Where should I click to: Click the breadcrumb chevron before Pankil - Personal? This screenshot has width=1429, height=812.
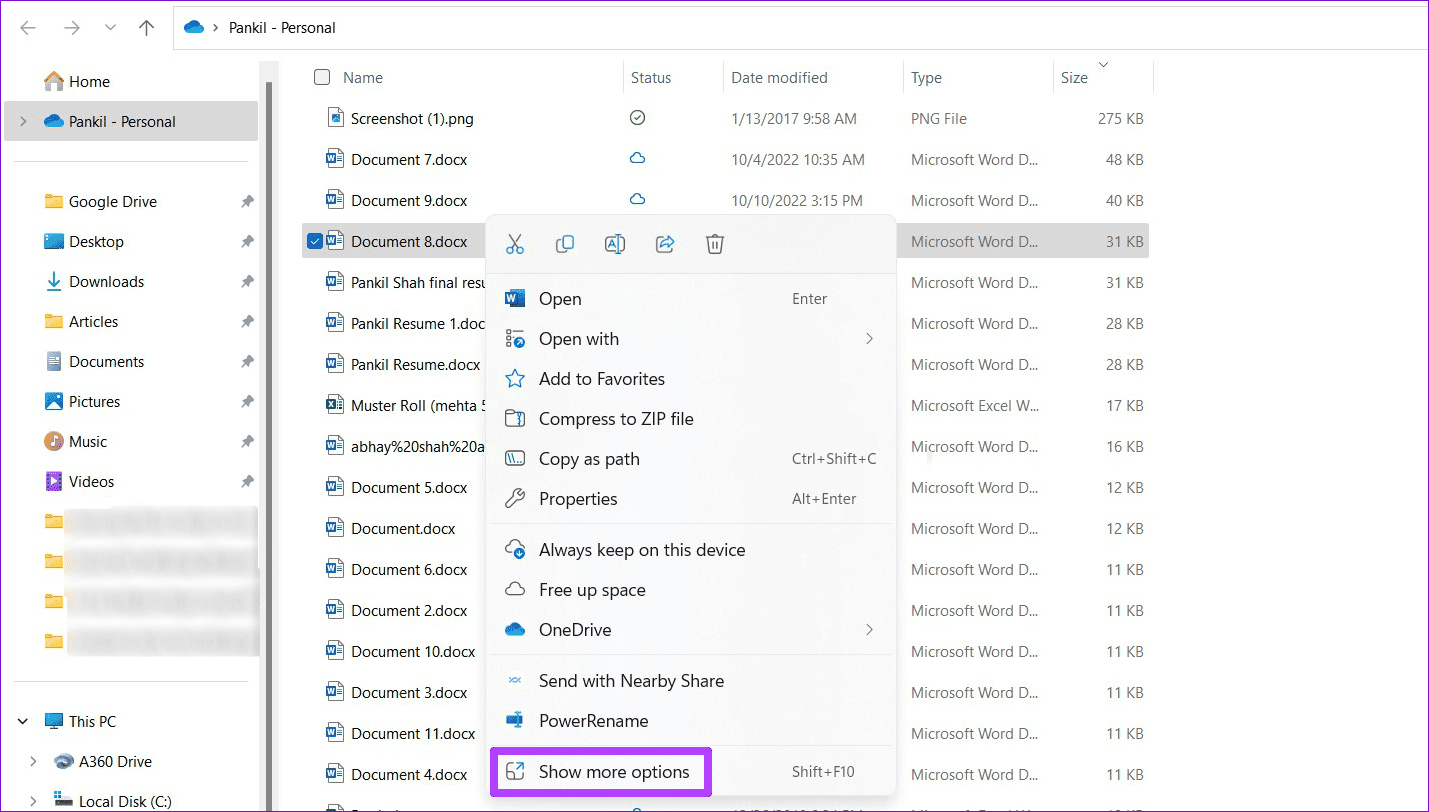click(x=214, y=28)
